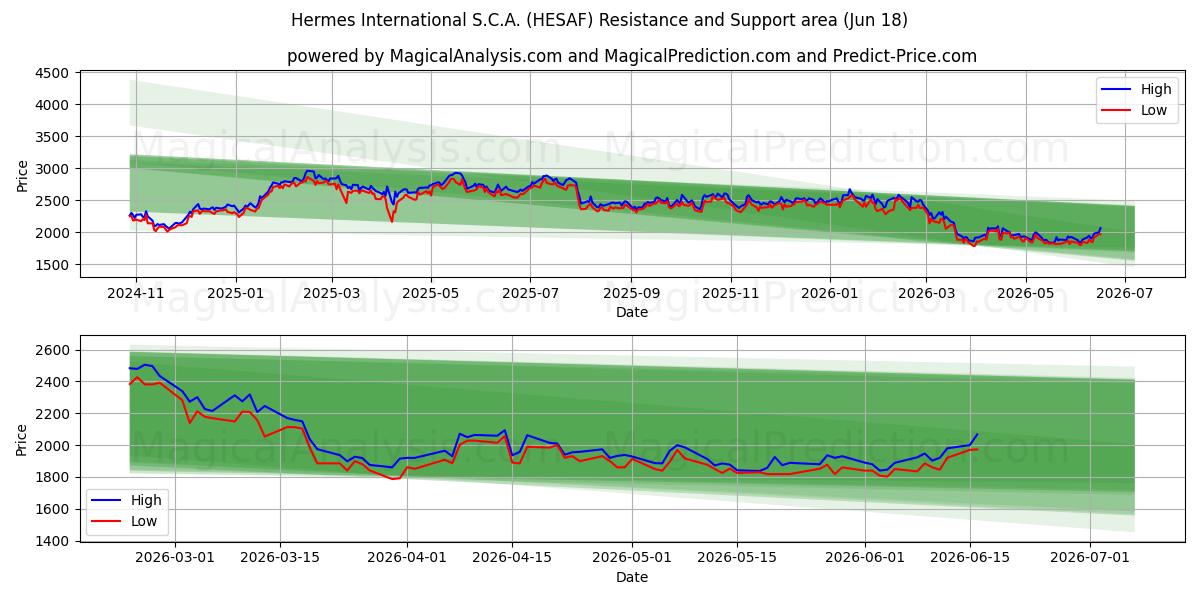Click the lower chart date tick 2026-06-15
This screenshot has width=1200, height=600.
[x=970, y=559]
